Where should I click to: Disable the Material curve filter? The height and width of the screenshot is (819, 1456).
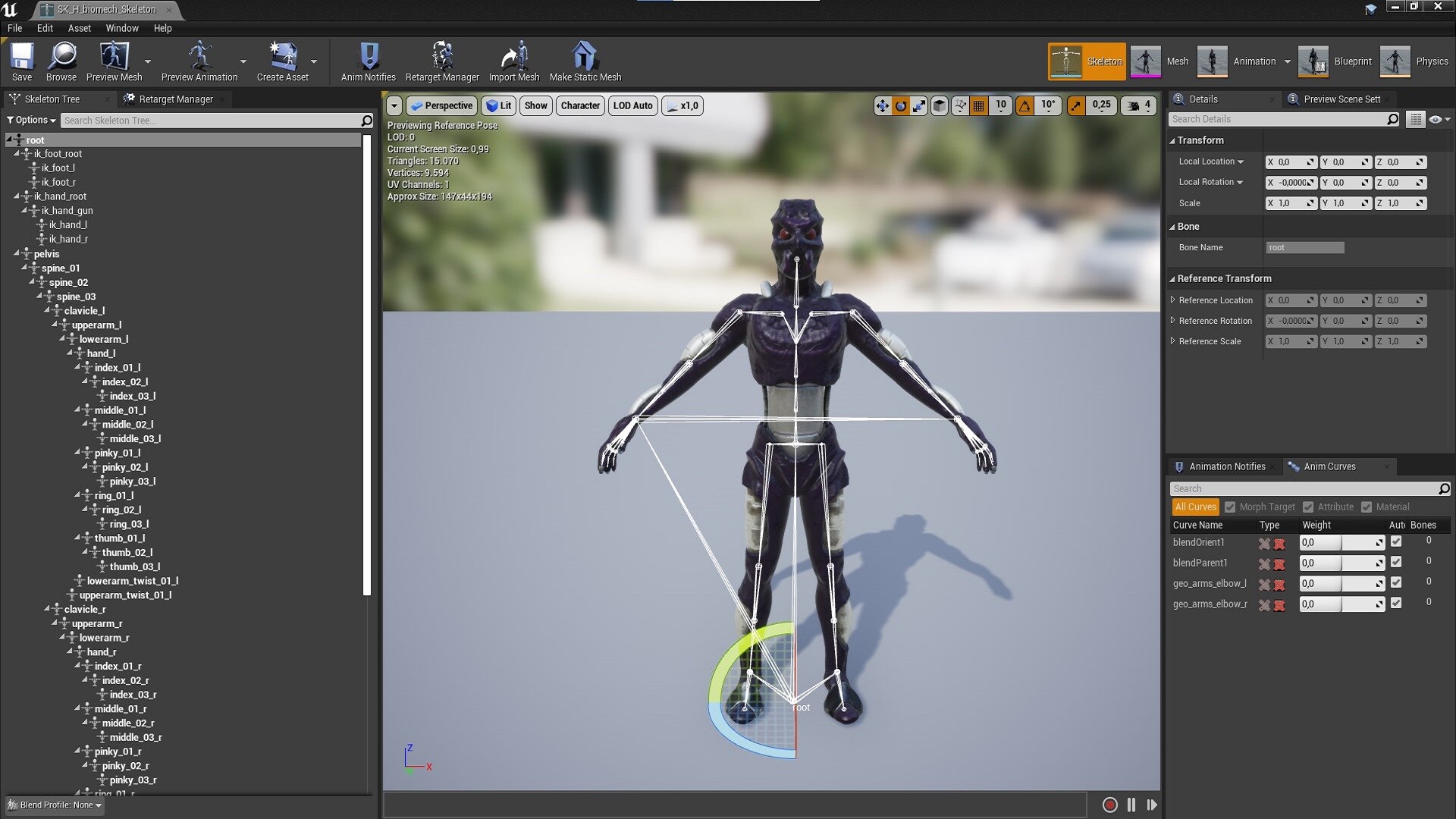point(1367,507)
